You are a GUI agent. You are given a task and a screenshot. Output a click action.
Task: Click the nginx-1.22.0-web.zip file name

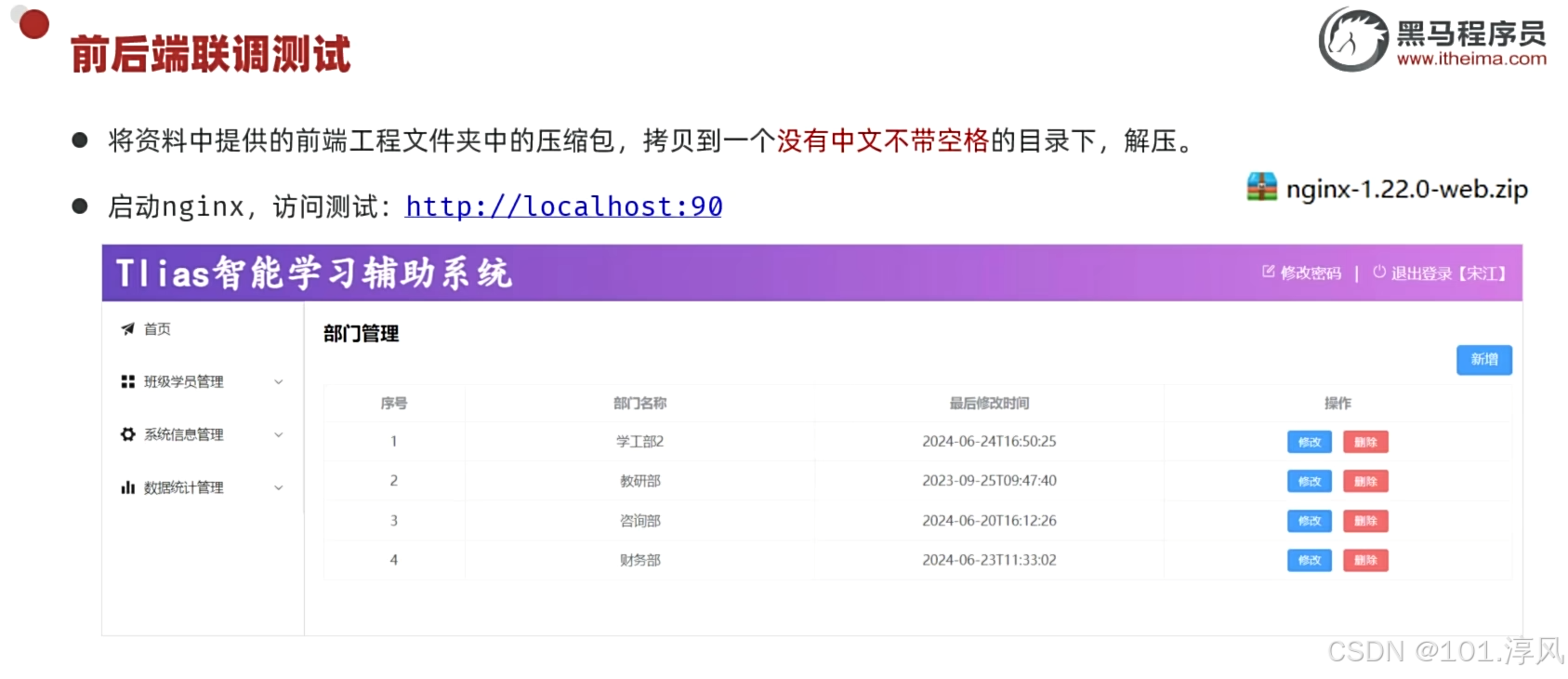tap(1406, 189)
